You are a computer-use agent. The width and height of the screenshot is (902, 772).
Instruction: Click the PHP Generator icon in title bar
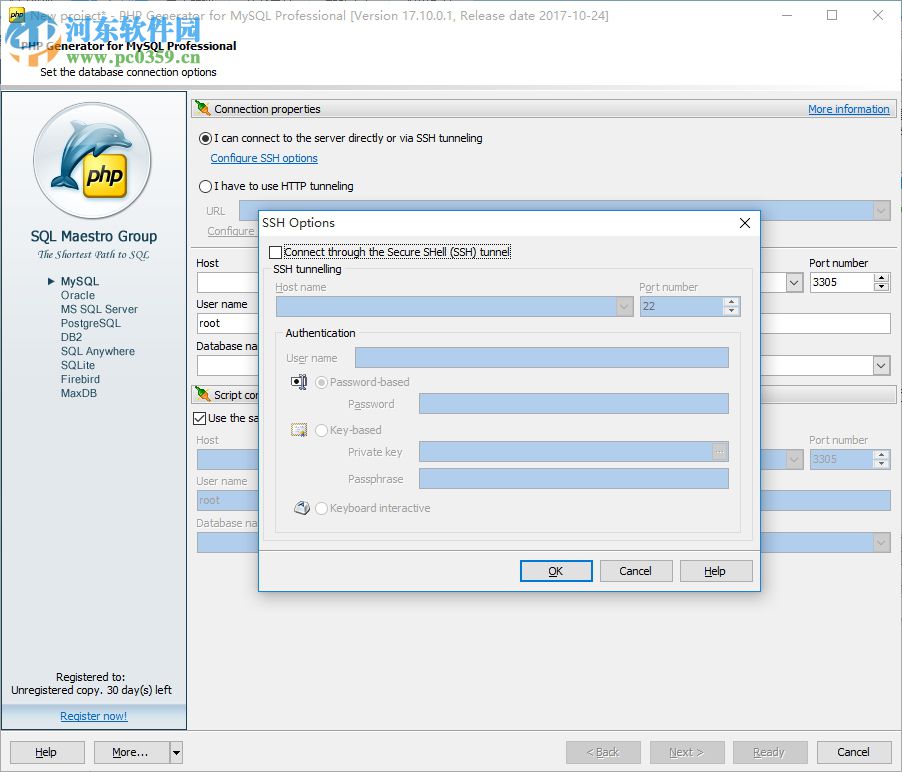coord(14,15)
